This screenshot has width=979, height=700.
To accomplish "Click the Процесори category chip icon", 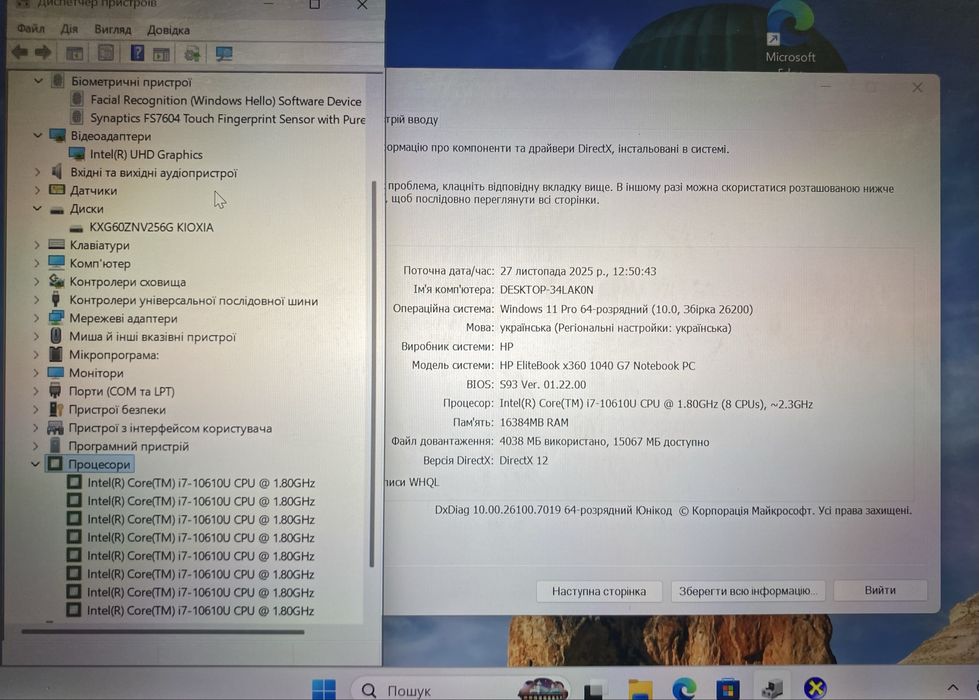I will tap(55, 463).
